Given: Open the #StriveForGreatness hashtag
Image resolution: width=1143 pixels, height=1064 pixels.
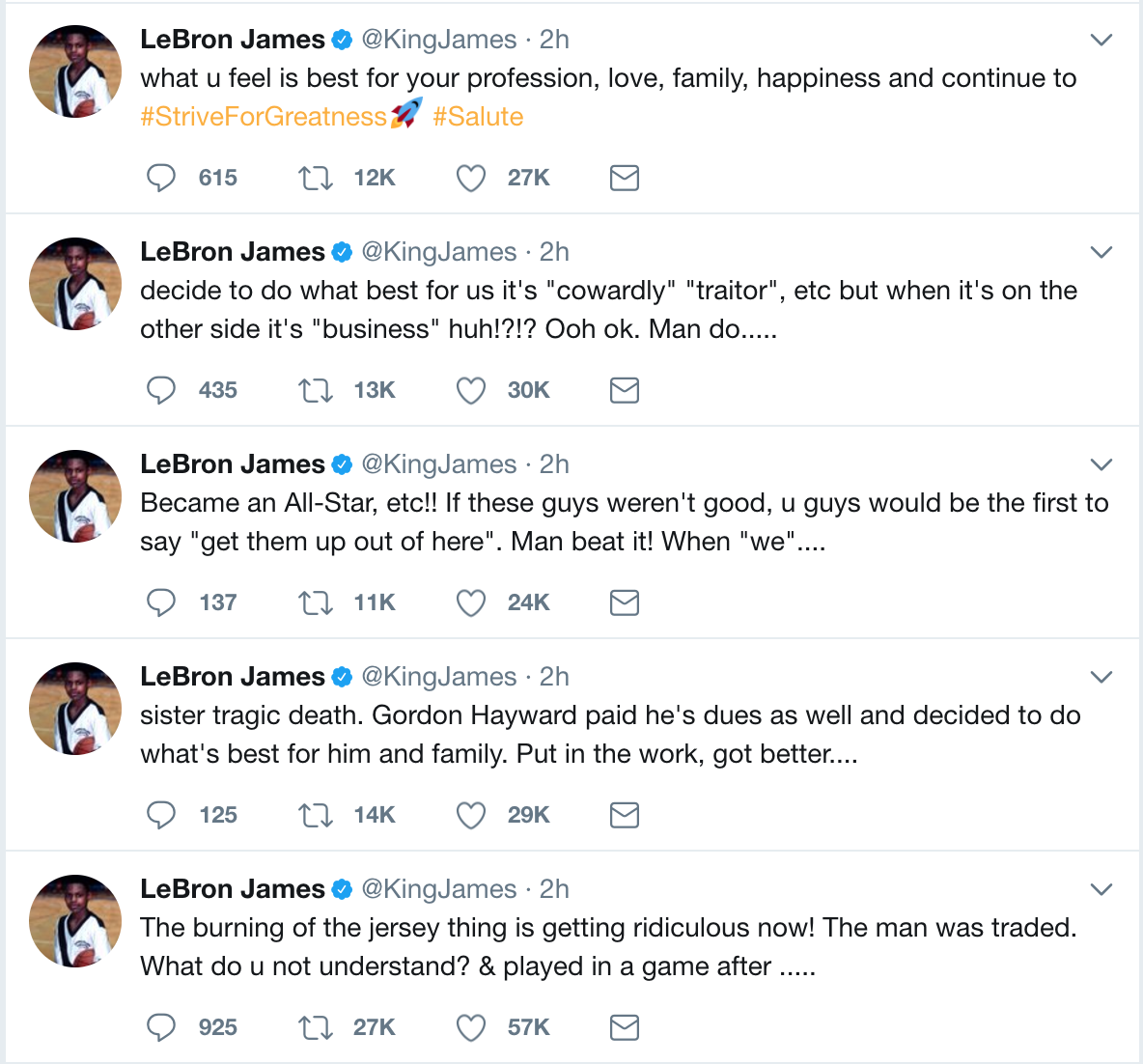Looking at the screenshot, I should click(x=264, y=117).
